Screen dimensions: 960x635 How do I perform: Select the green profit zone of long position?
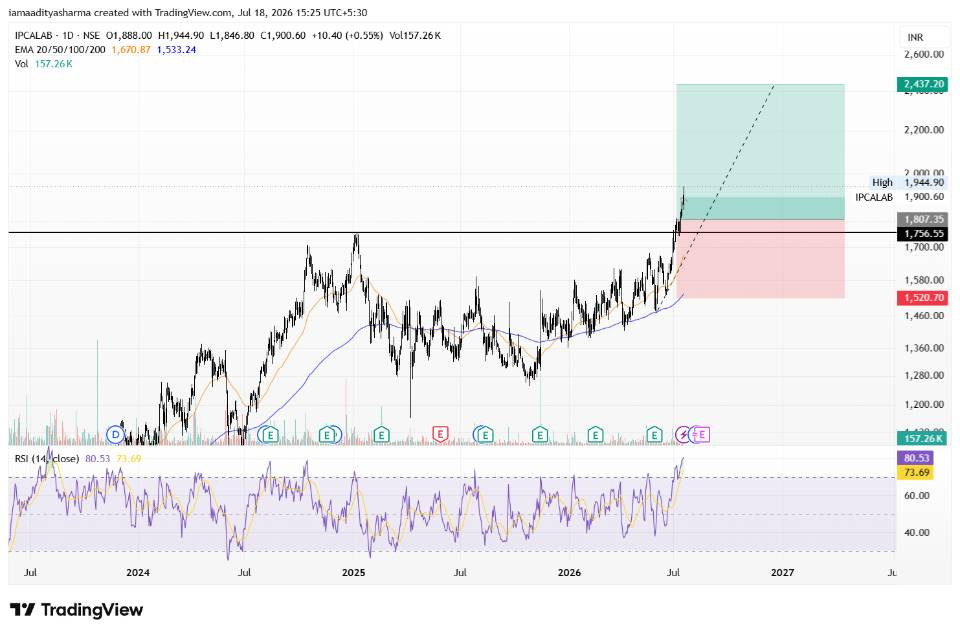pyautogui.click(x=760, y=151)
